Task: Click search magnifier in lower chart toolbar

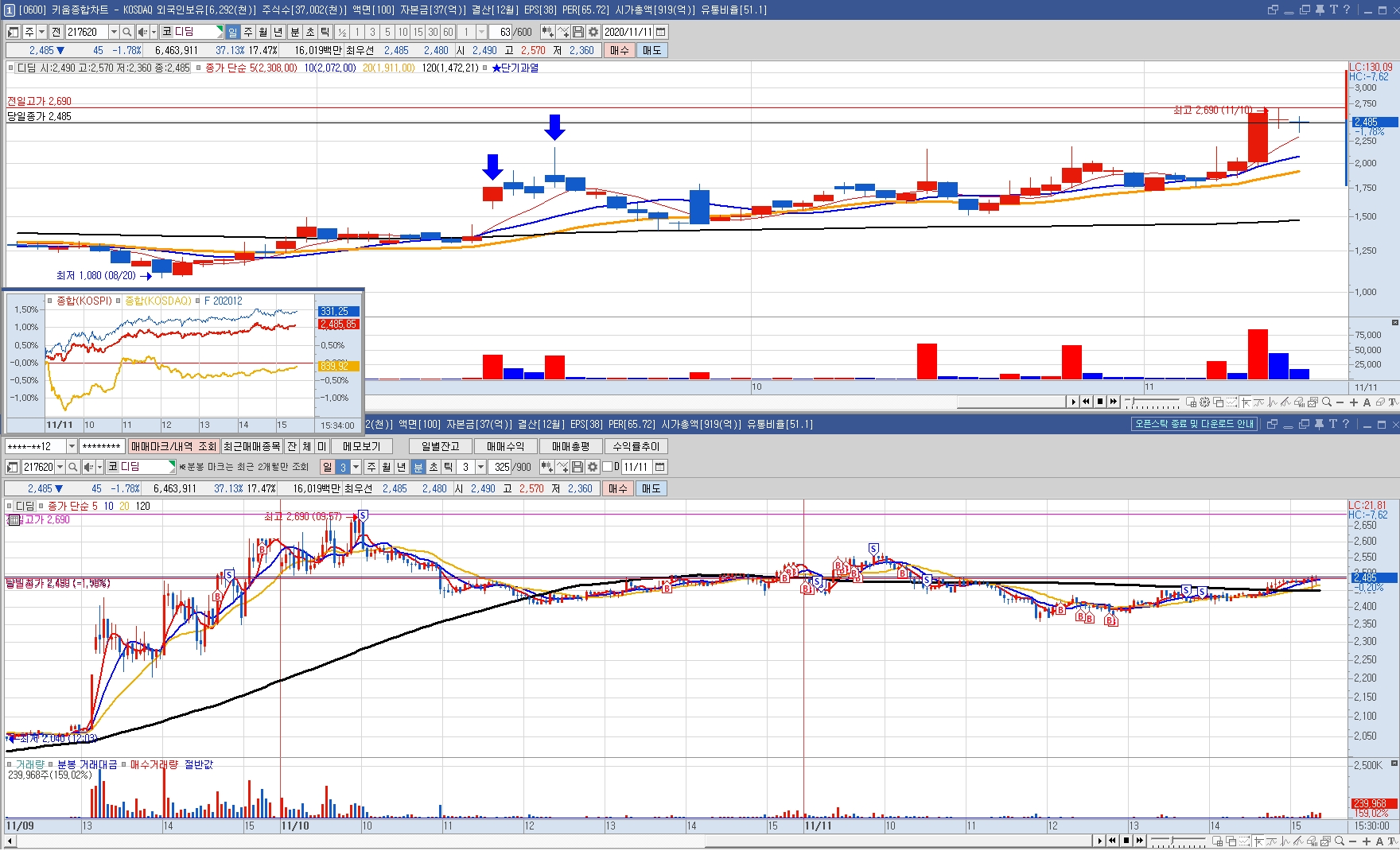Action: click(x=72, y=467)
